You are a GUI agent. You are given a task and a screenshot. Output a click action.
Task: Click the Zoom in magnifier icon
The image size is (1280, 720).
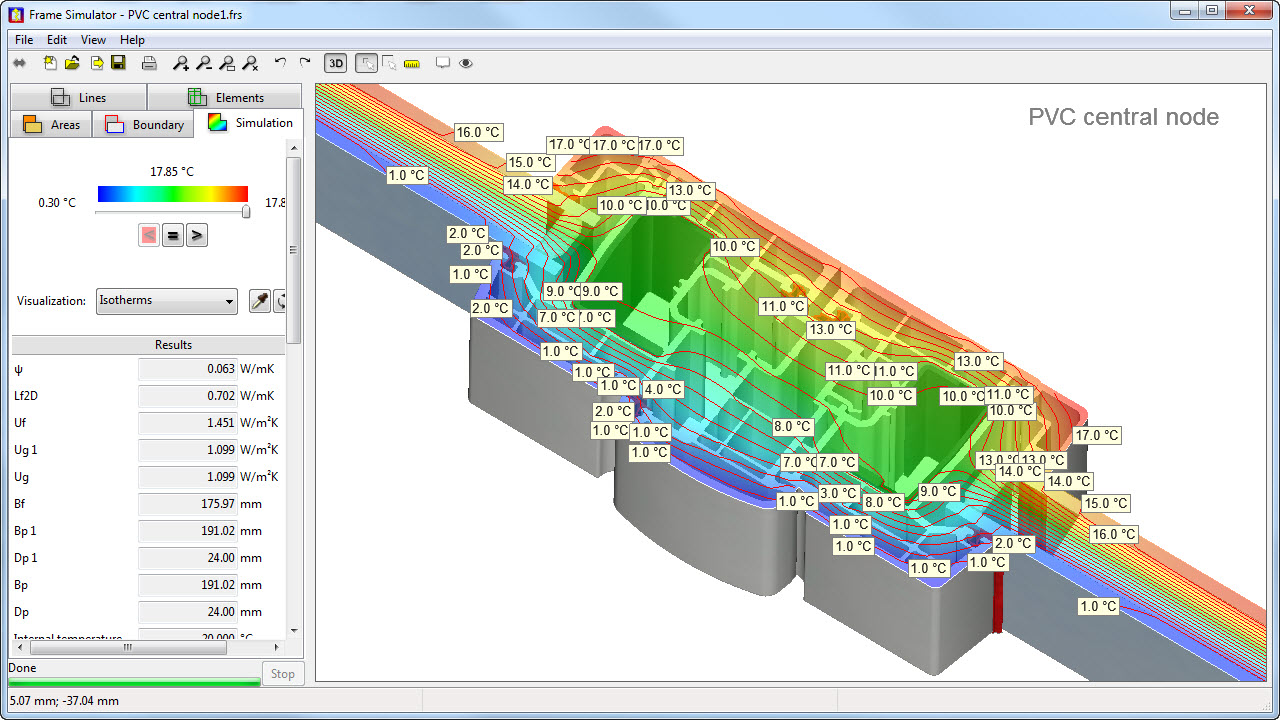tap(180, 63)
